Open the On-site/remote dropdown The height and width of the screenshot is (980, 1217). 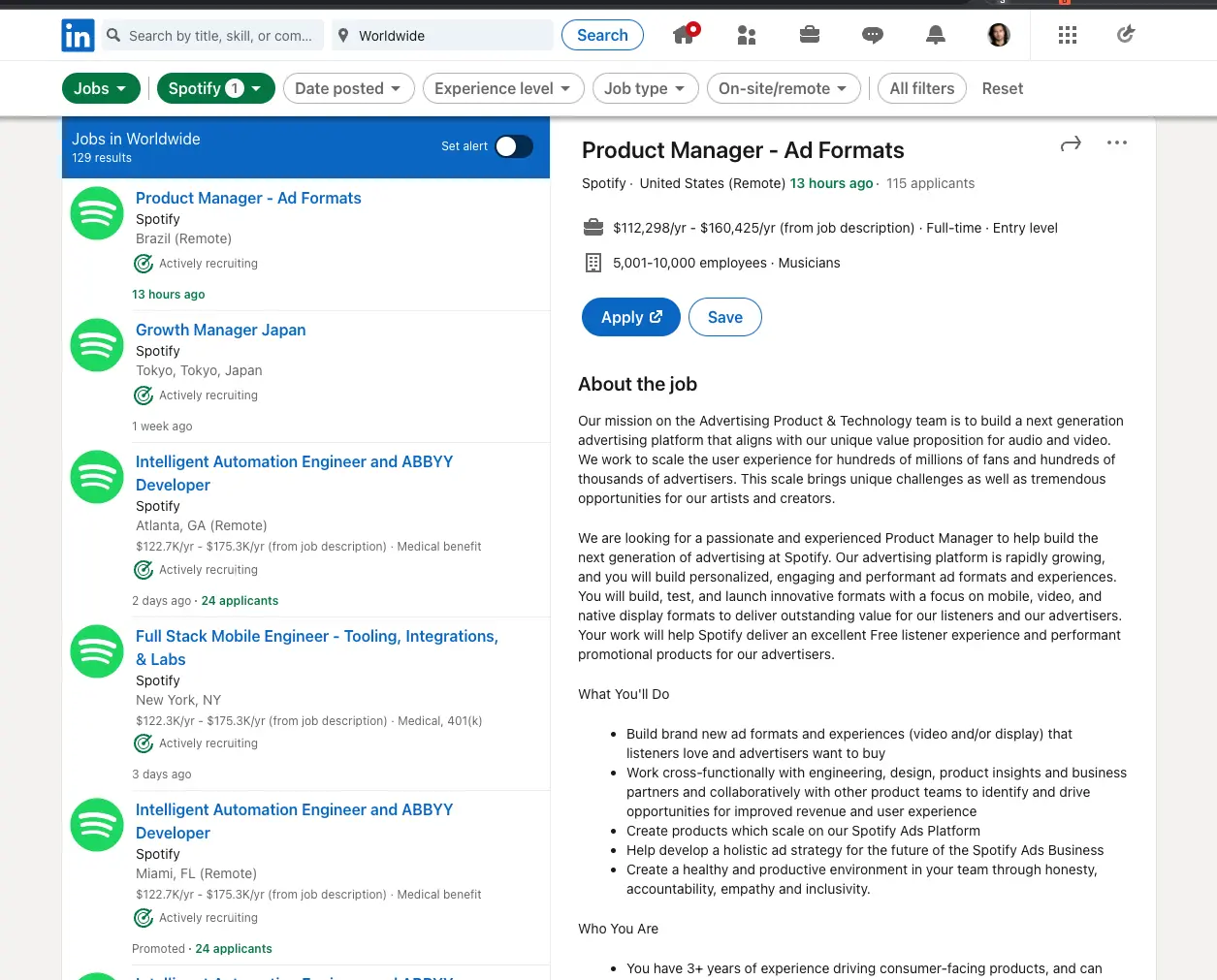click(x=784, y=88)
